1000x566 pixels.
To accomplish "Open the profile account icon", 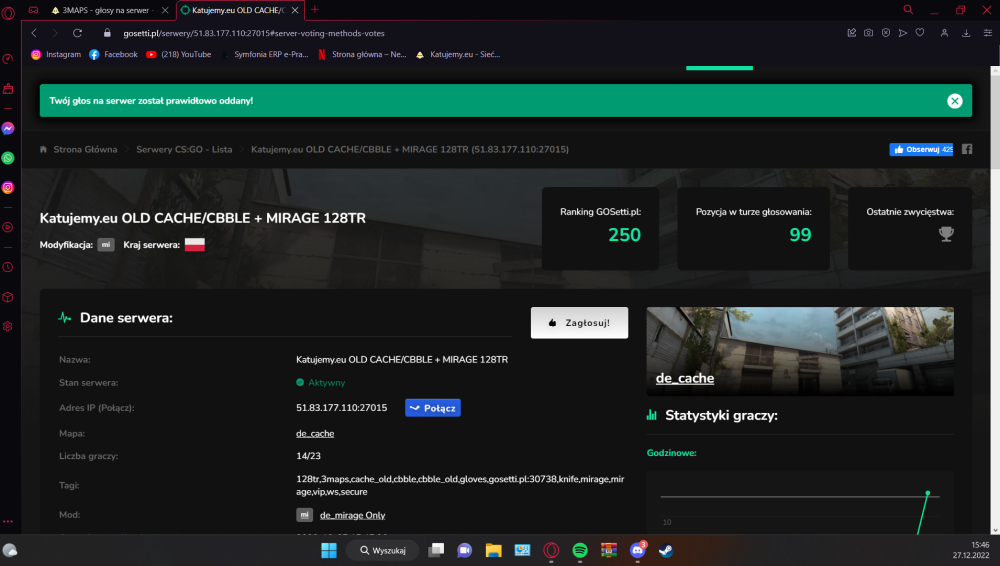I will tap(945, 33).
